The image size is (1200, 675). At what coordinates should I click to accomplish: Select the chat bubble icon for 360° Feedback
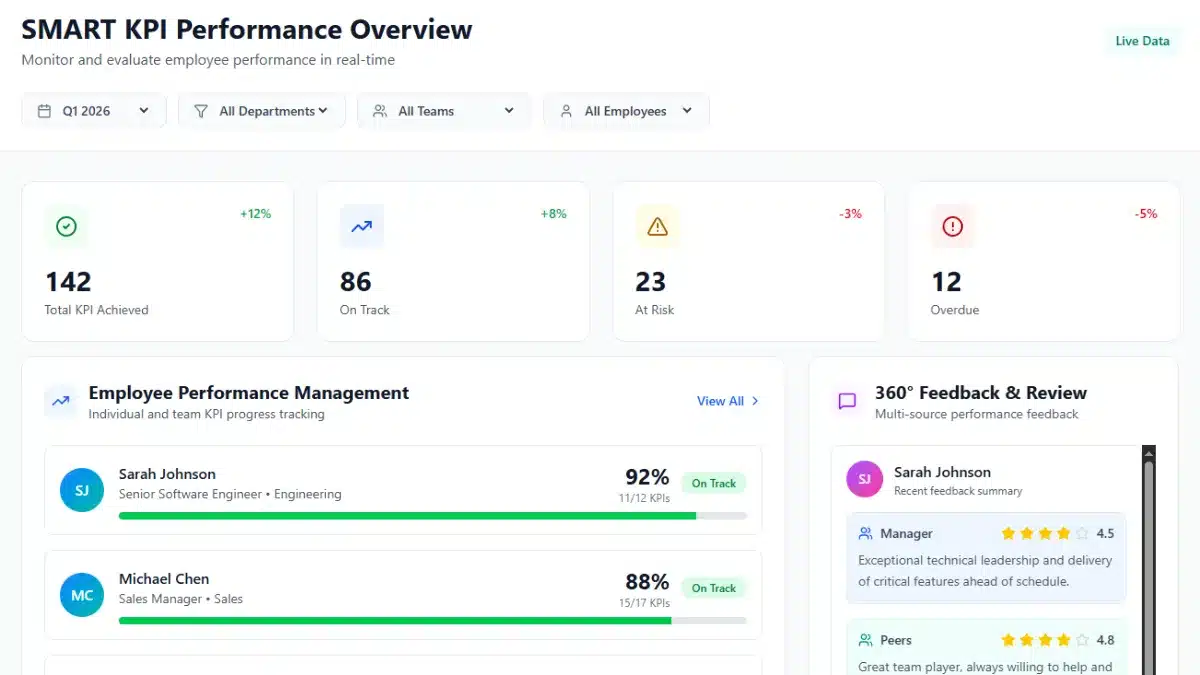[x=847, y=401]
